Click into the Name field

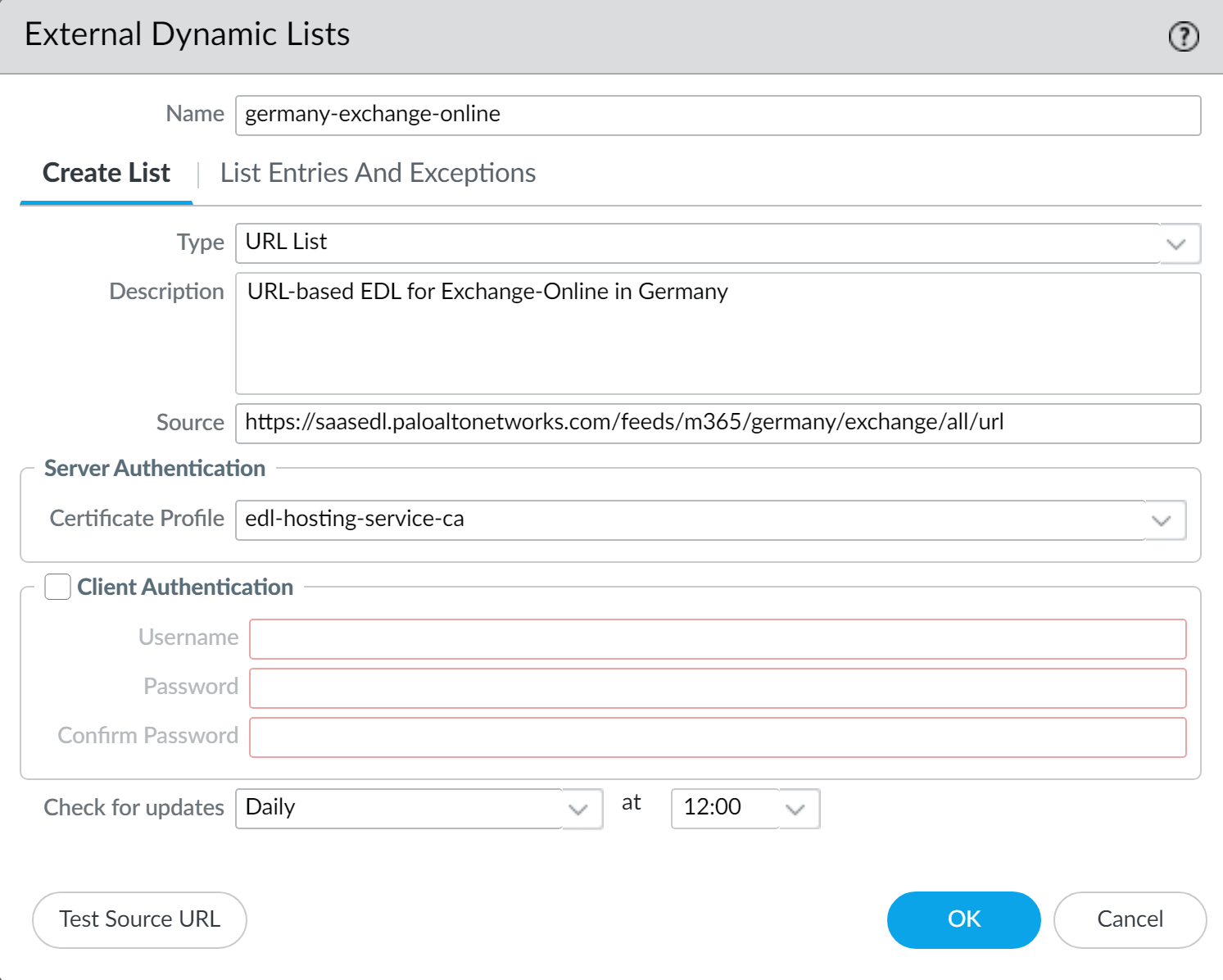coord(717,115)
